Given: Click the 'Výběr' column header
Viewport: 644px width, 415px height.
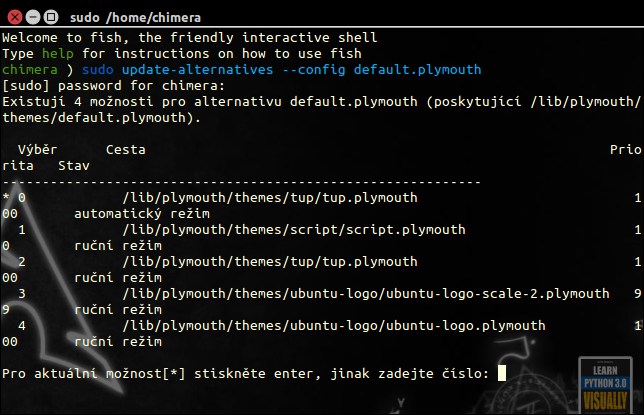Looking at the screenshot, I should [x=37, y=150].
